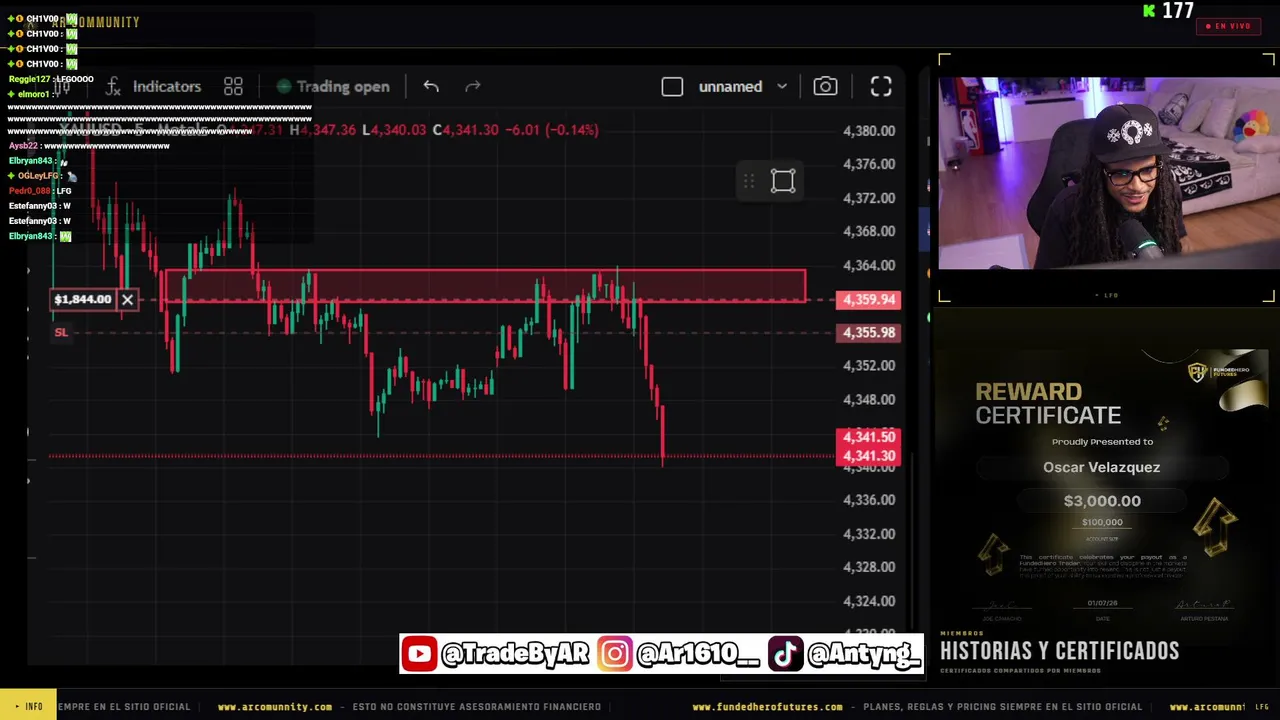Click the EN VIVO live badge
This screenshot has height=720, width=1280.
[1228, 27]
